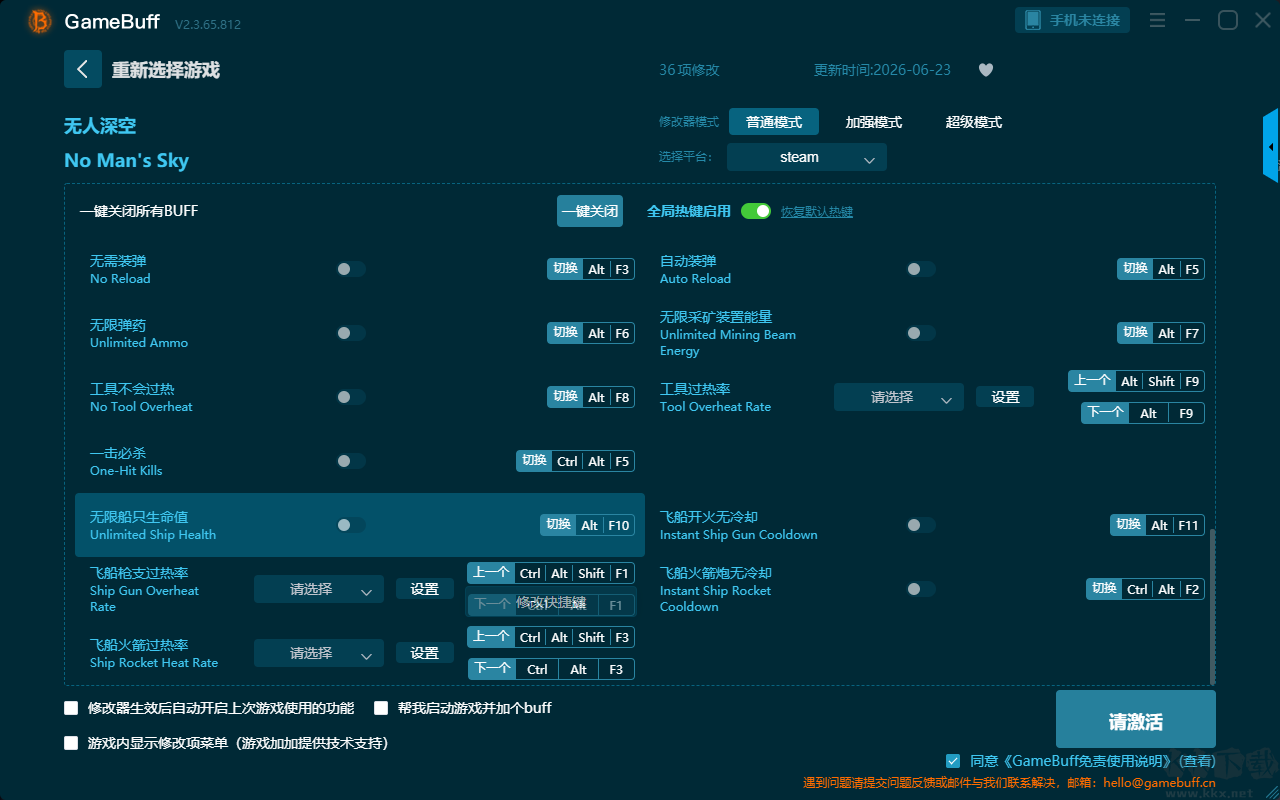Click 设置 button for Ship Gun Overheat Rate
The height and width of the screenshot is (800, 1280).
point(425,589)
